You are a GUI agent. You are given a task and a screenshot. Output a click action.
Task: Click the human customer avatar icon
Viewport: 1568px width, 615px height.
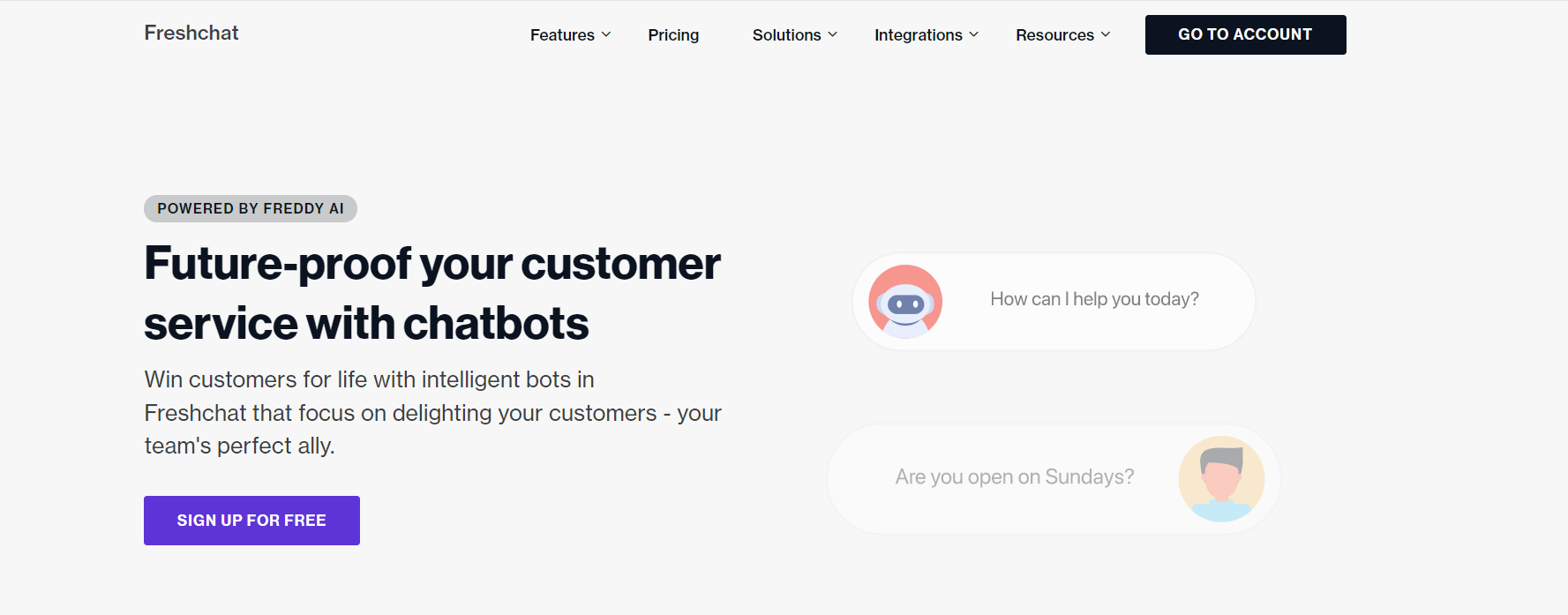[1221, 478]
